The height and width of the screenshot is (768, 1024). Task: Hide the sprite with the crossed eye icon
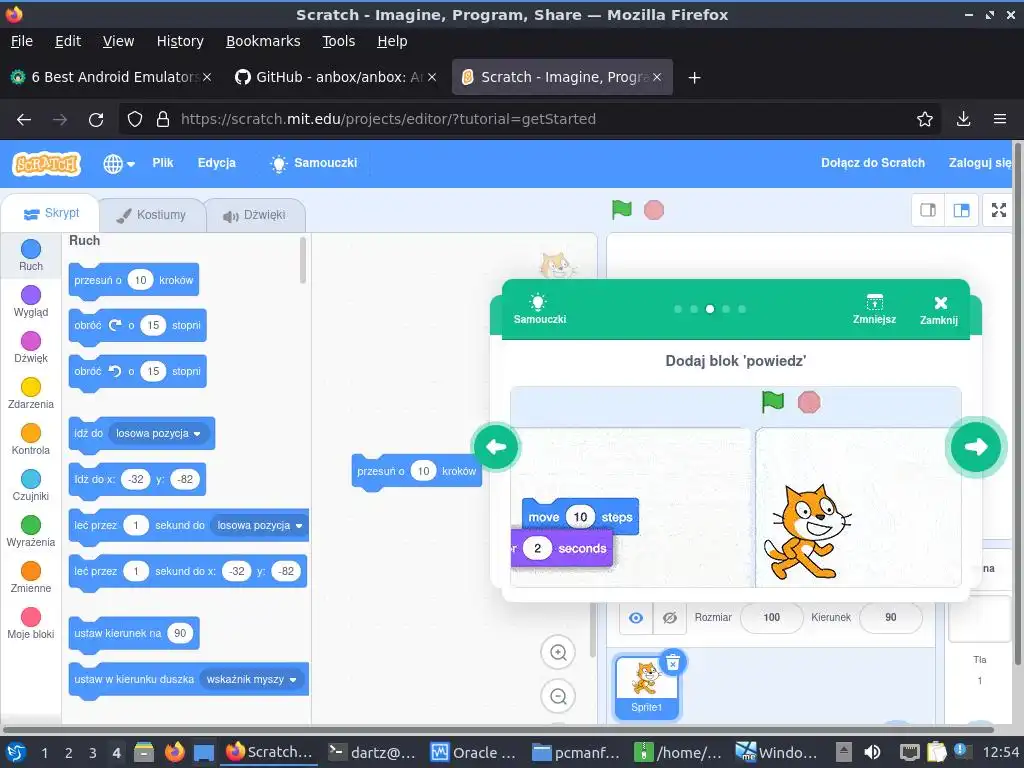[669, 617]
